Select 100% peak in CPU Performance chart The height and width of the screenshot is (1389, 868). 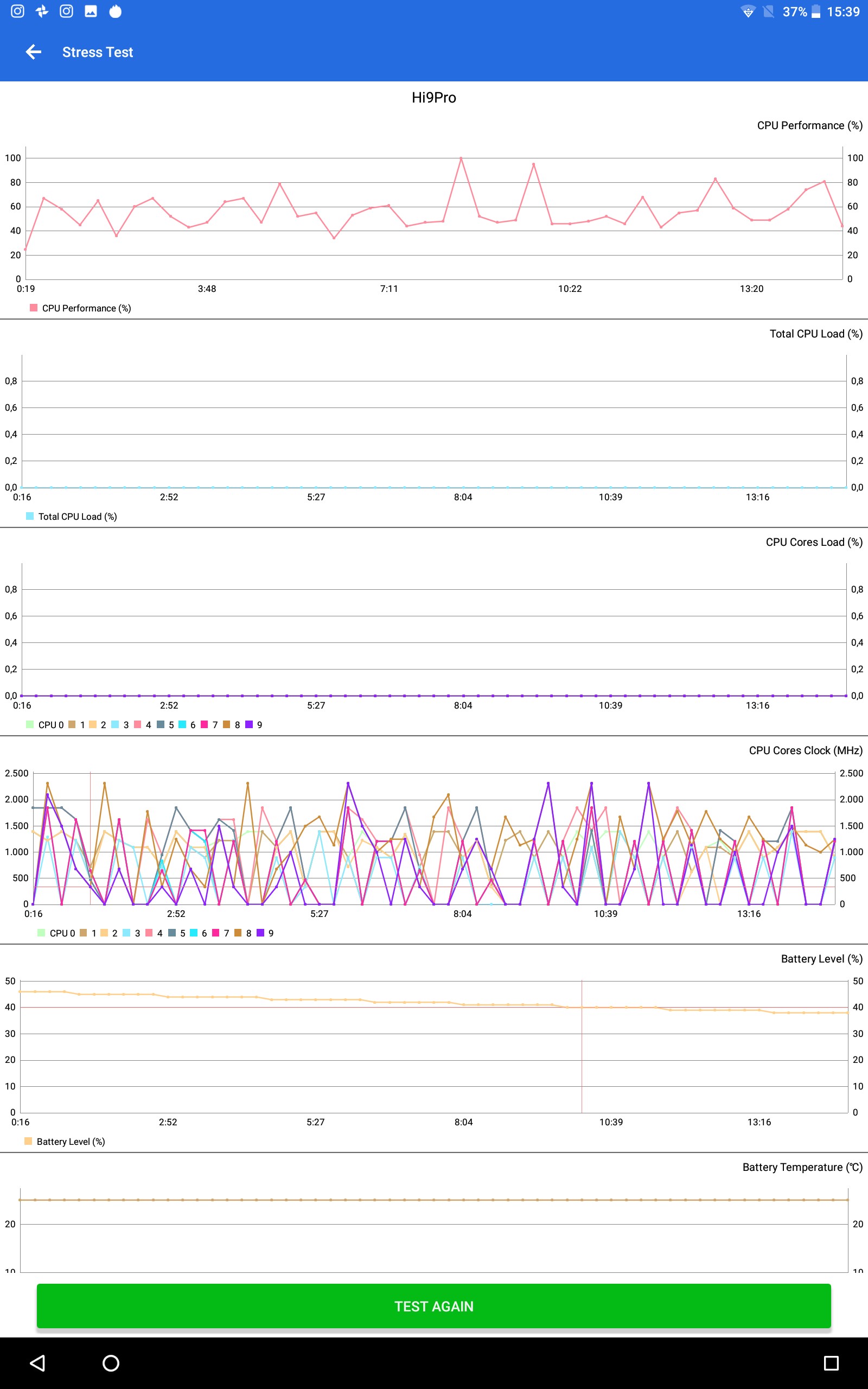pos(461,158)
